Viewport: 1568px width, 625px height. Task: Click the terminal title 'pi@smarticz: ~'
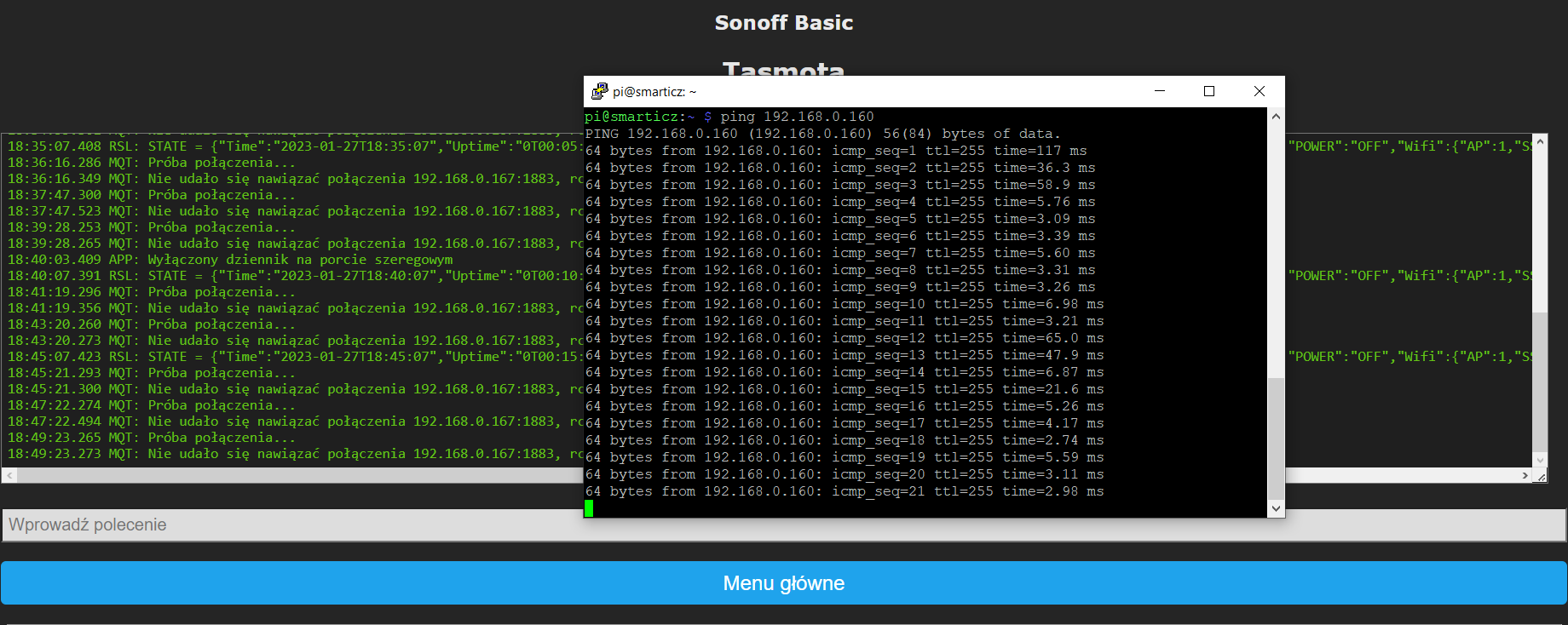[x=654, y=92]
